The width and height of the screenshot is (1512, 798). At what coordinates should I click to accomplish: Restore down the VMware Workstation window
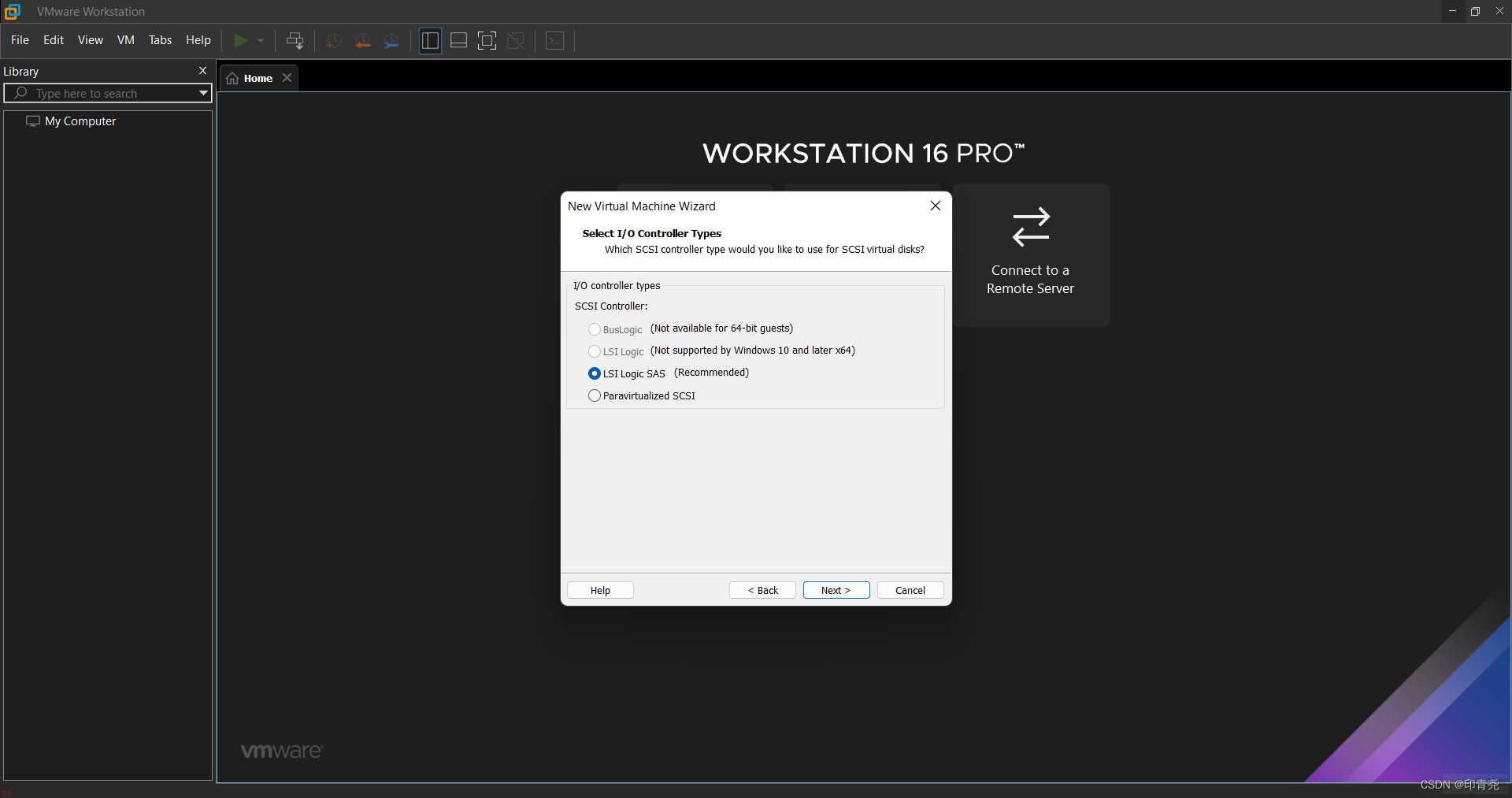tap(1476, 11)
